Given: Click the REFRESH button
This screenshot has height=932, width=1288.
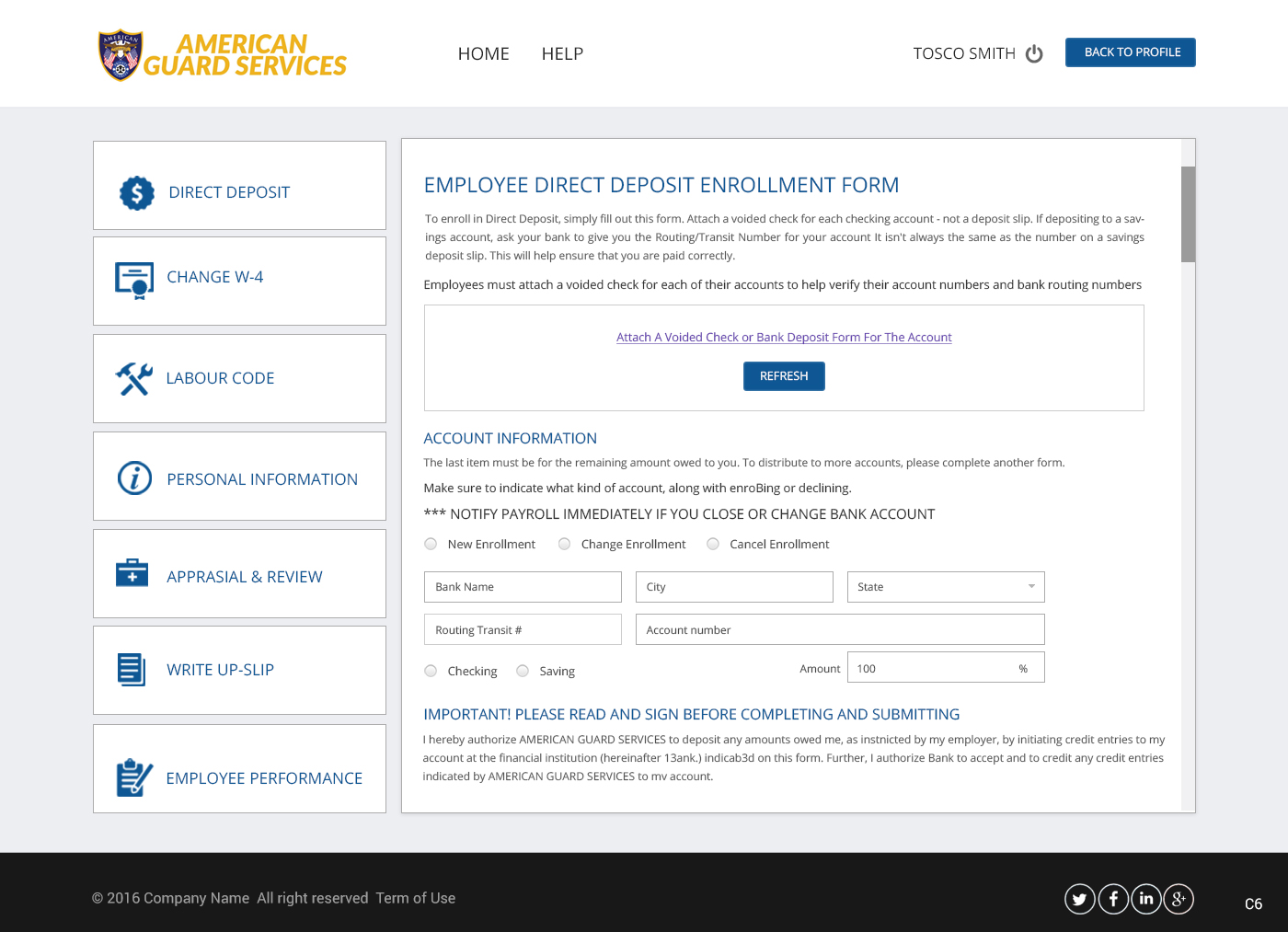Looking at the screenshot, I should [784, 376].
